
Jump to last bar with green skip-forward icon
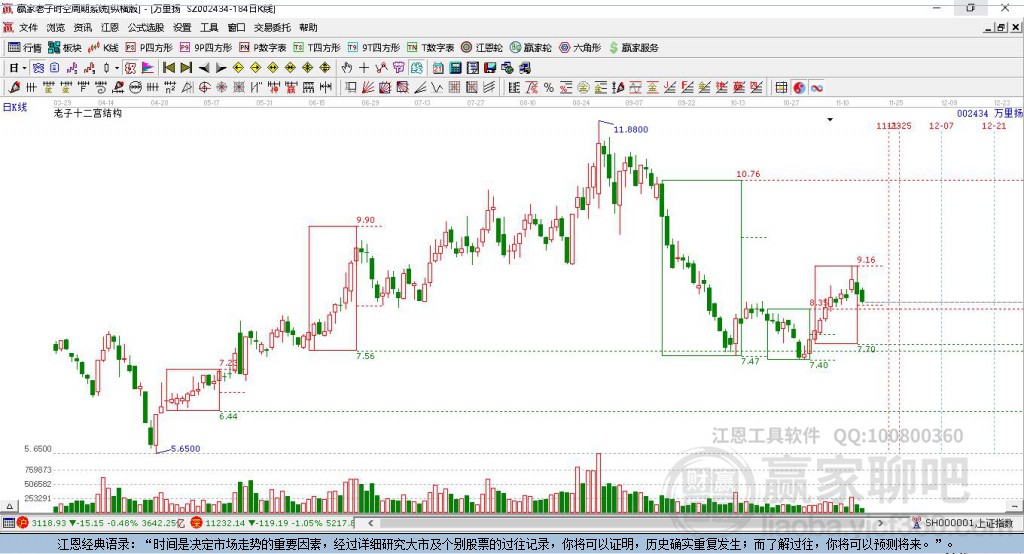[186, 68]
